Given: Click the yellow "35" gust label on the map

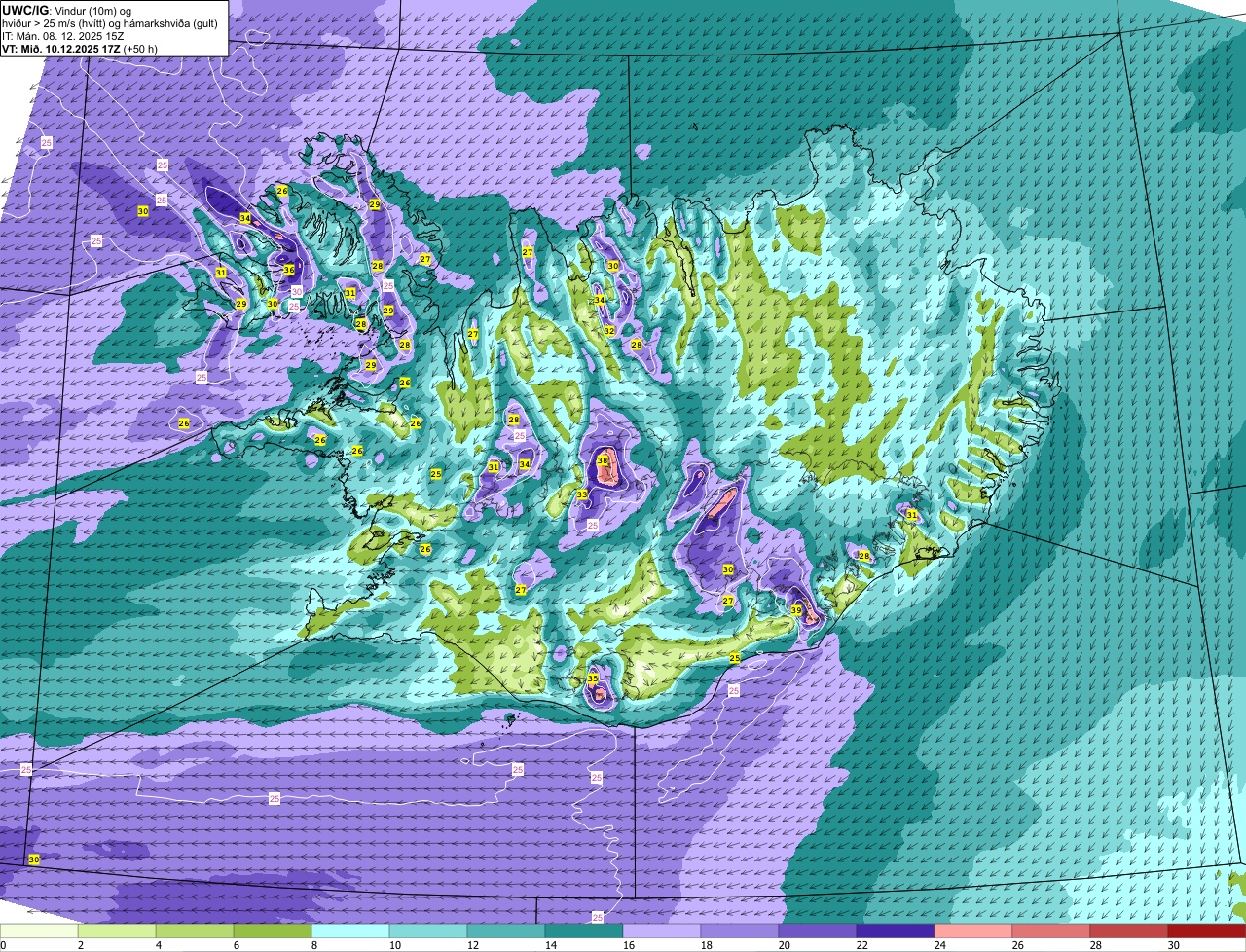Looking at the screenshot, I should (x=593, y=678).
